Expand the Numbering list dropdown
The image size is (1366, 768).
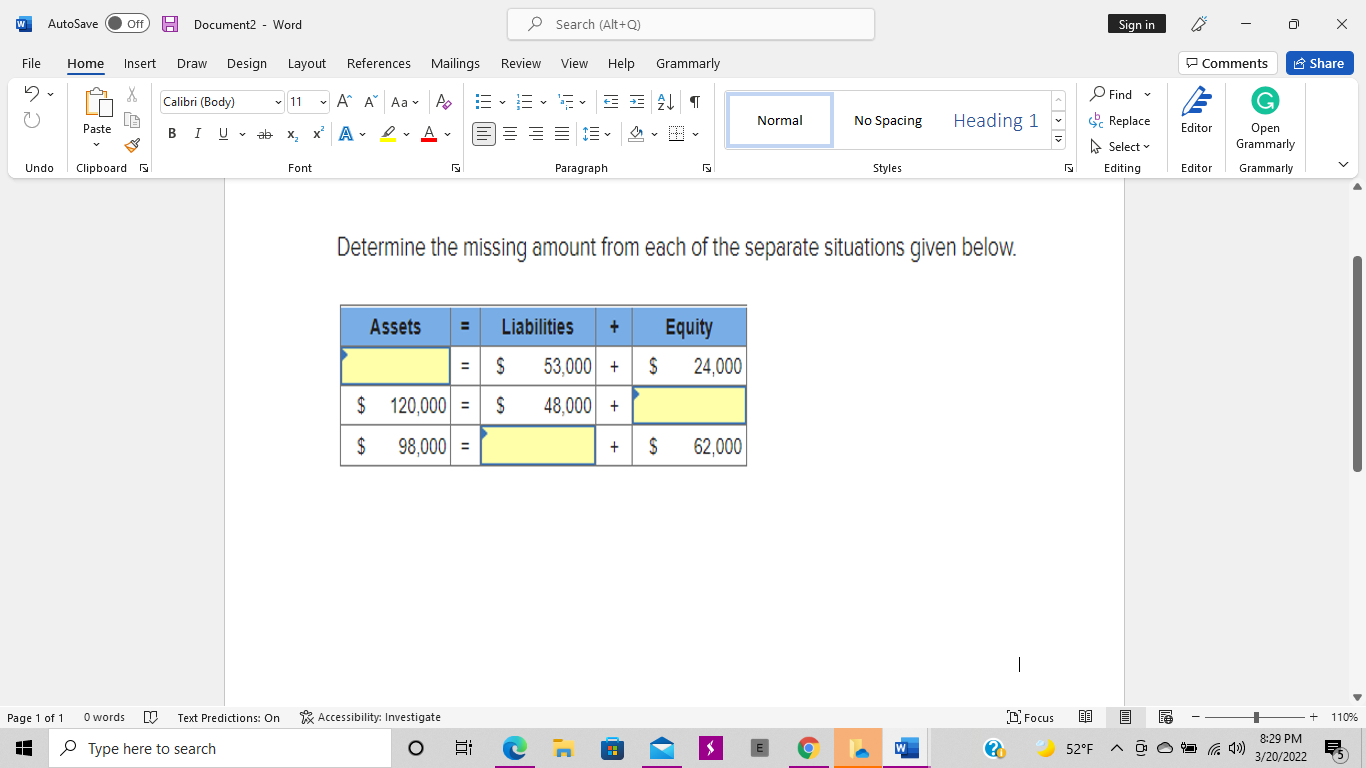543,102
